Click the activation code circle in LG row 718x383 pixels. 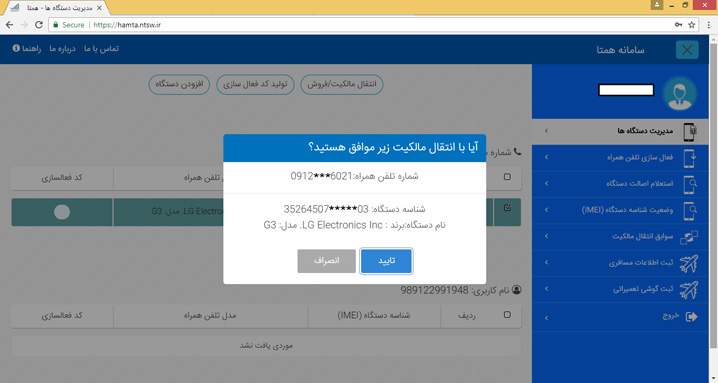pyautogui.click(x=62, y=212)
